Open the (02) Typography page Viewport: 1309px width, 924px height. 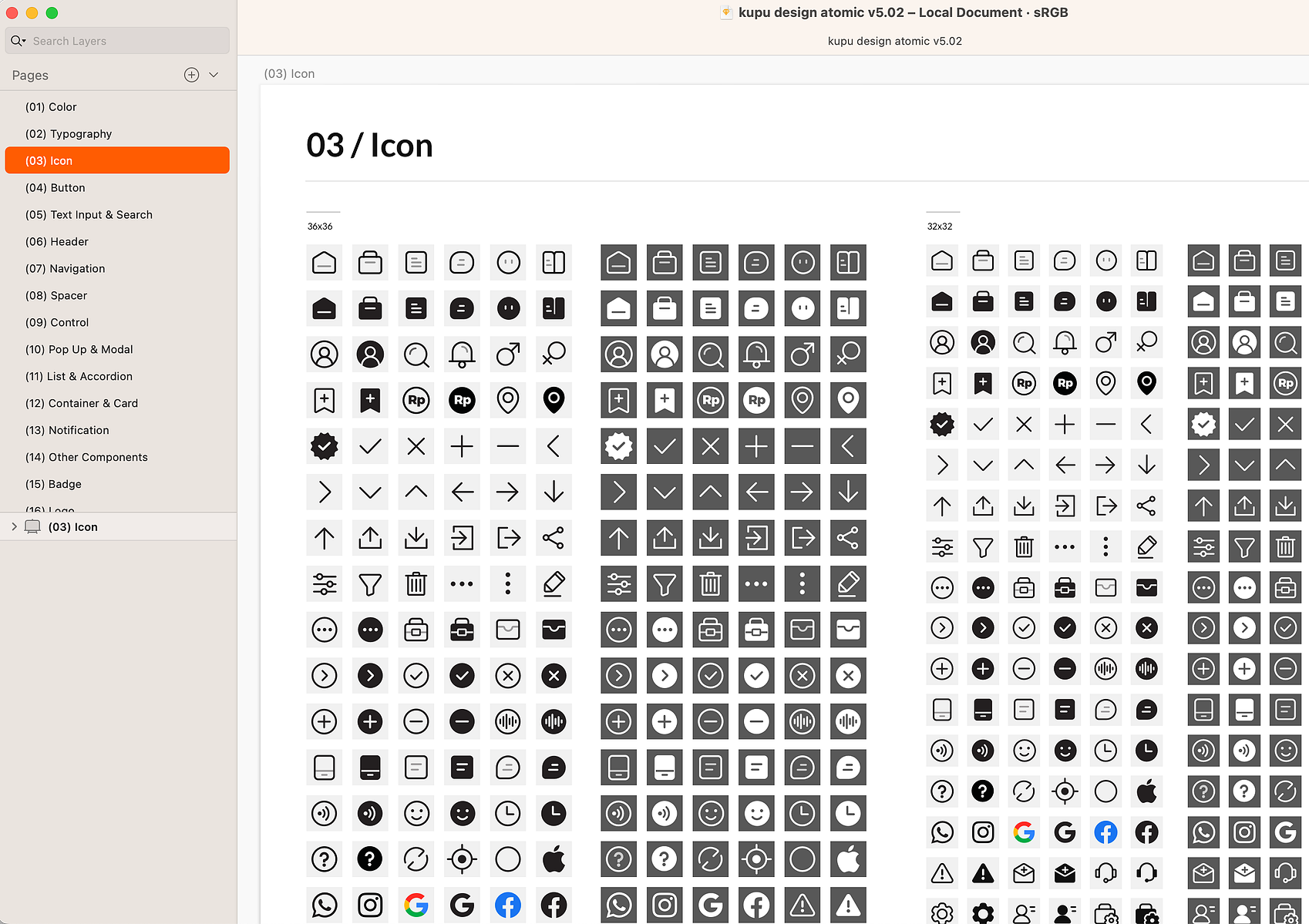tap(117, 134)
